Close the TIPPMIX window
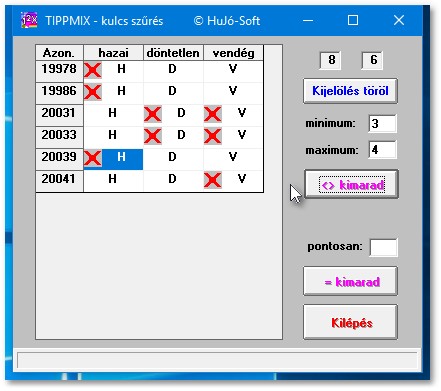The image size is (441, 391). pyautogui.click(x=399, y=20)
